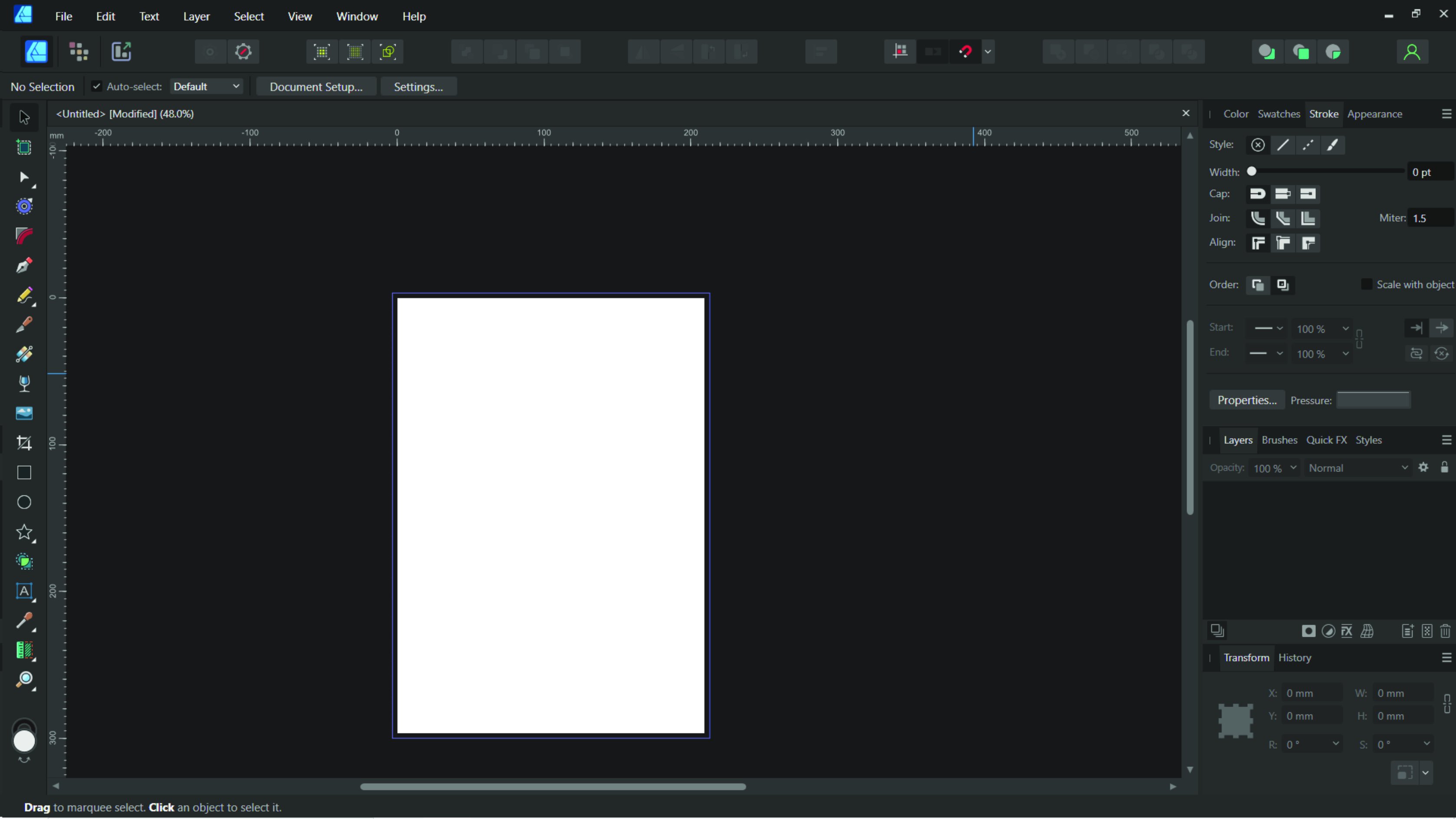This screenshot has height=819, width=1456.
Task: Add a Mask Layer icon
Action: click(x=1308, y=631)
